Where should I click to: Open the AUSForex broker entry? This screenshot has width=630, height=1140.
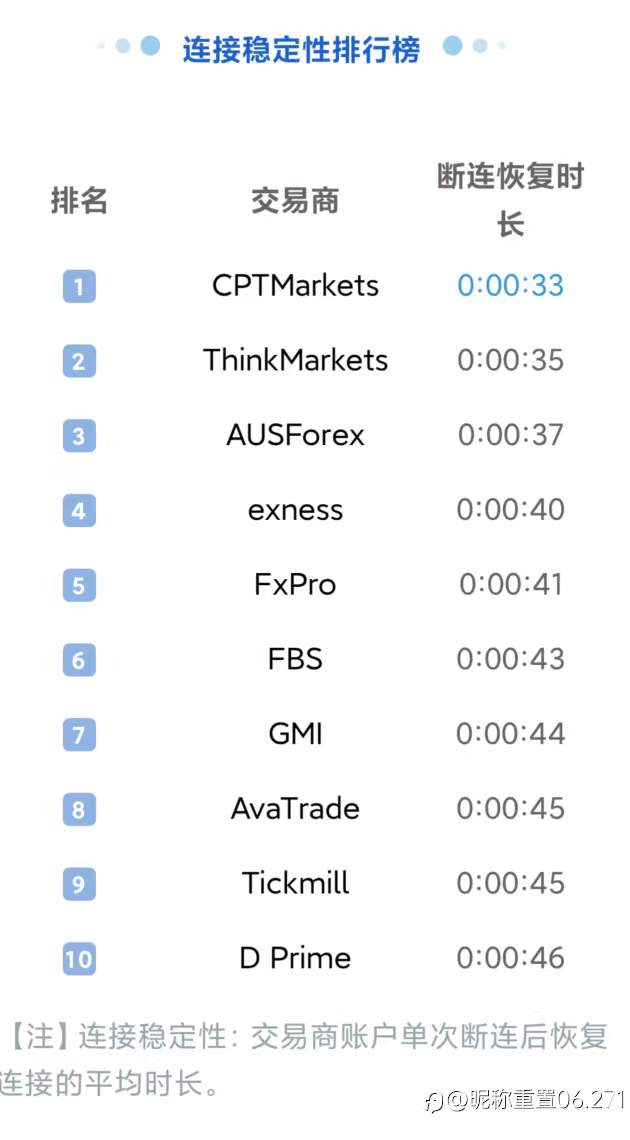tap(295, 435)
